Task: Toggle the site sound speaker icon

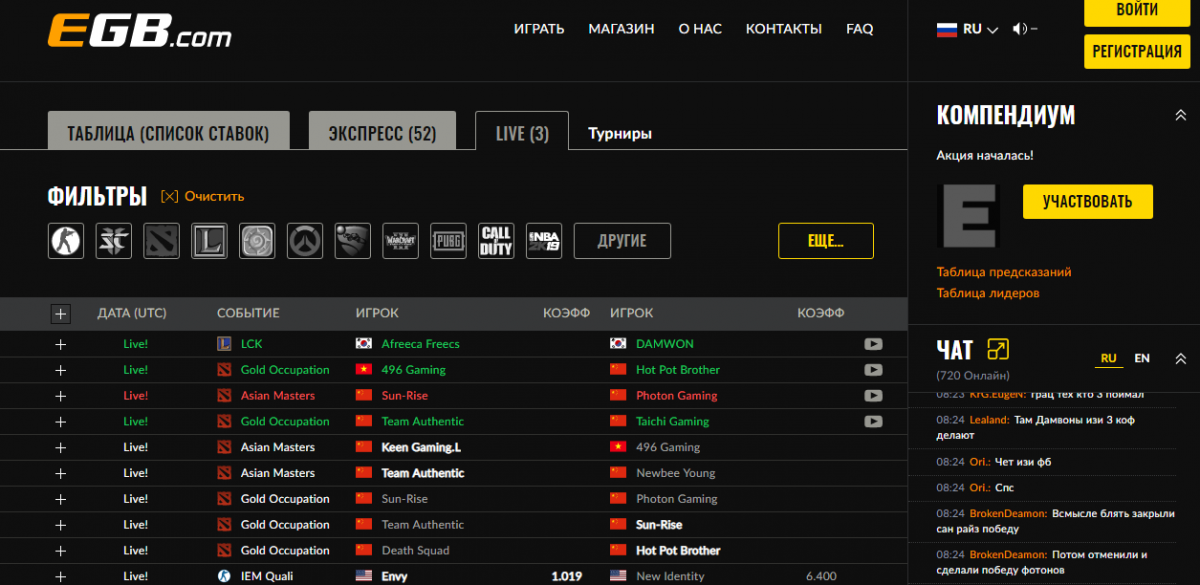Action: coord(1020,29)
